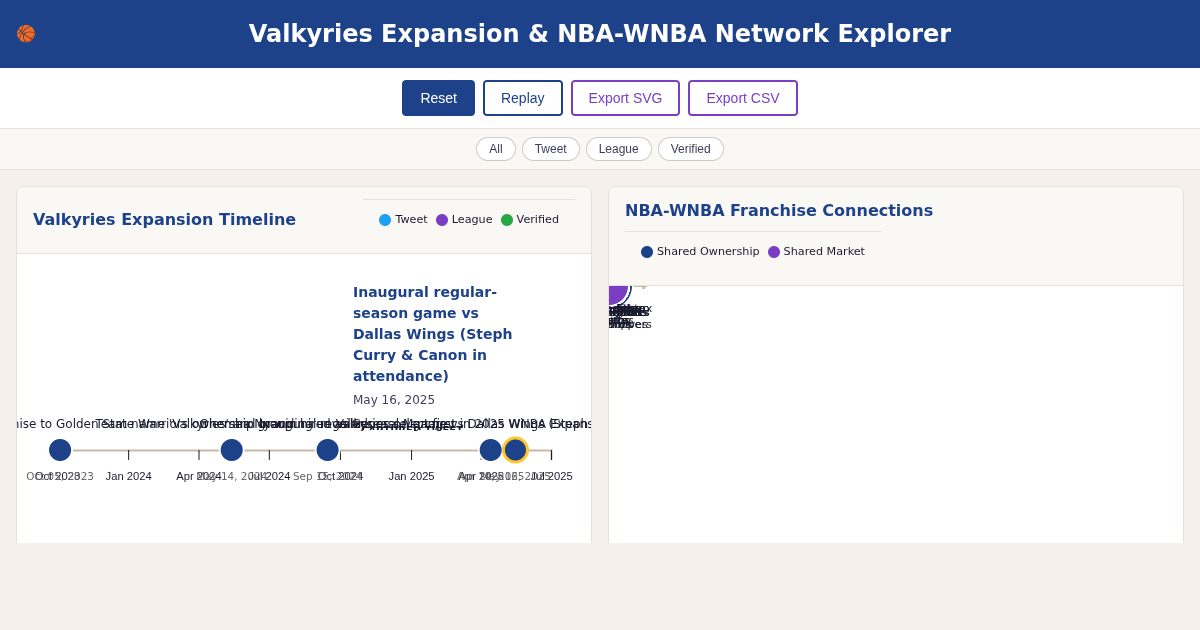
Task: Filter events by Verified chip
Action: click(691, 149)
